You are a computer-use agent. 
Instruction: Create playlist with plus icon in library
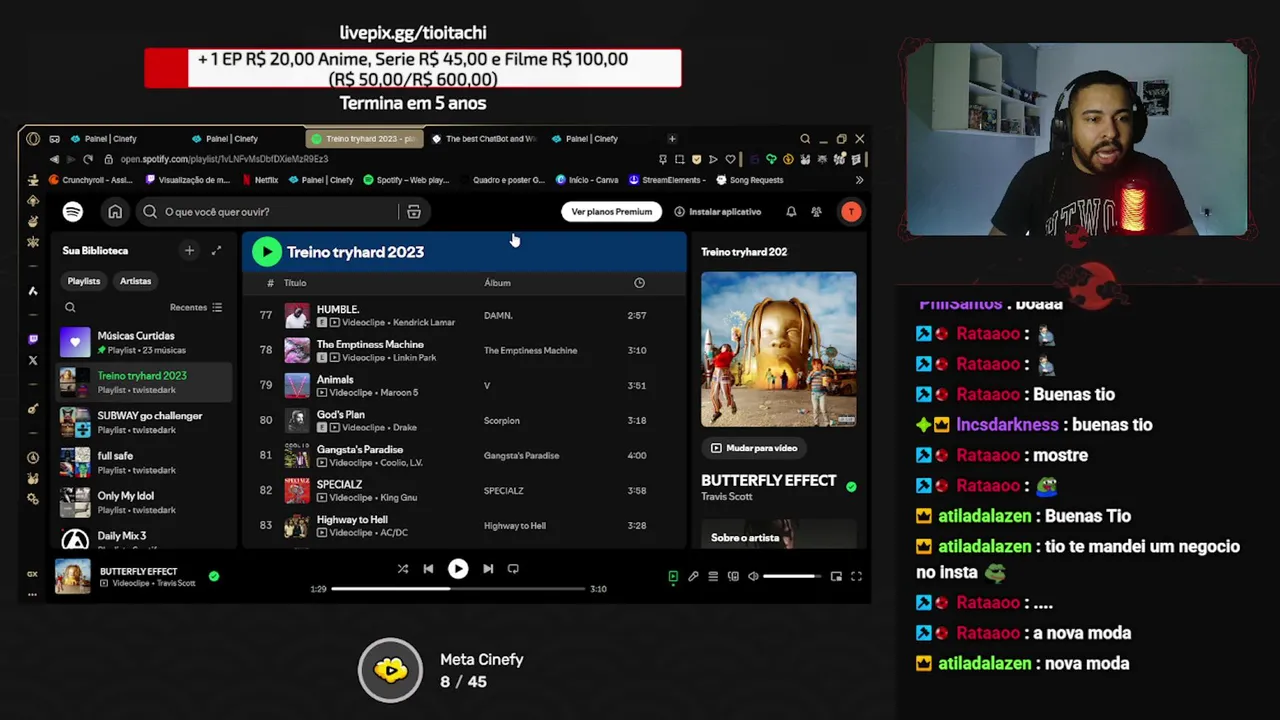pyautogui.click(x=189, y=251)
